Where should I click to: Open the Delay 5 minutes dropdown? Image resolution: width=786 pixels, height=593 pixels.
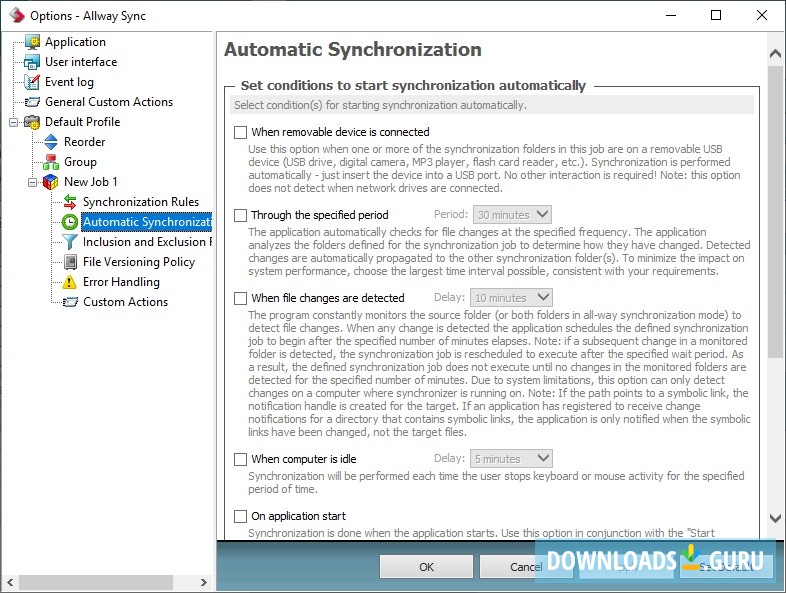point(511,459)
